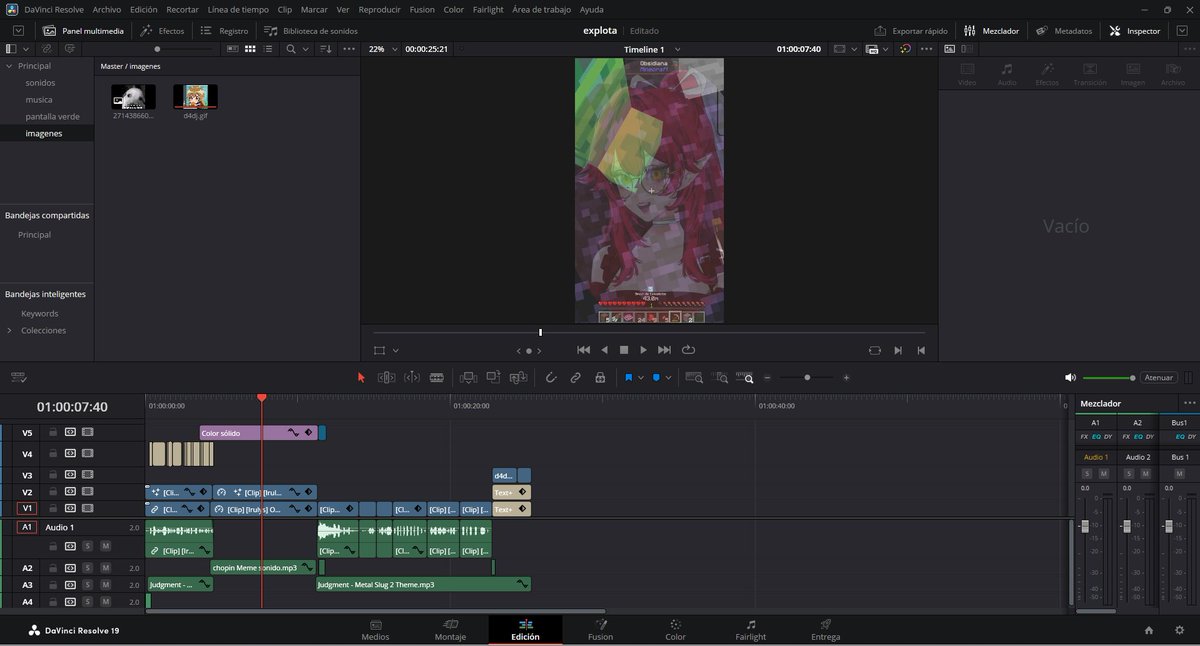
Task: Open the Fairlight menu in menu bar
Action: 489,9
